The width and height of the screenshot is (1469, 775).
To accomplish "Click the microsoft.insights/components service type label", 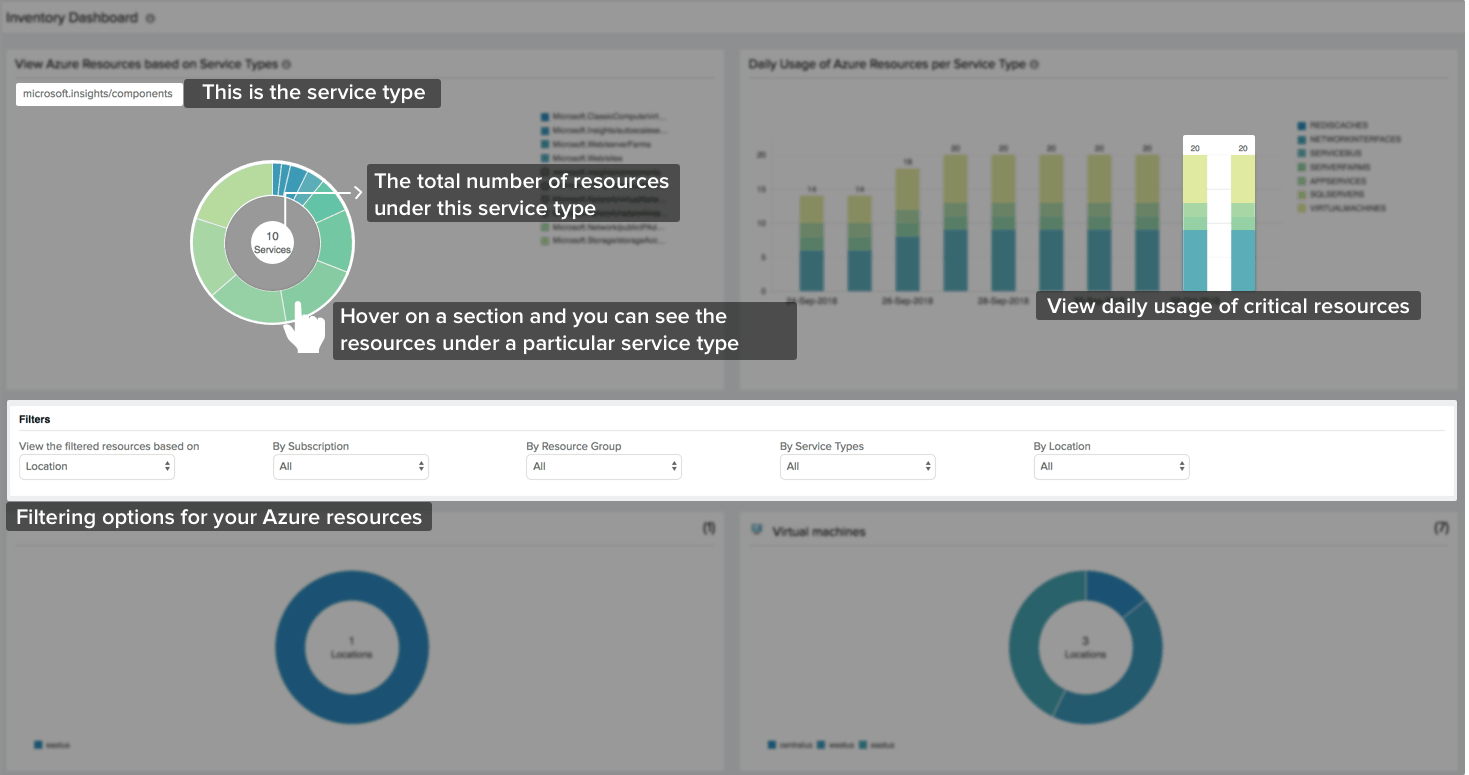I will tap(99, 94).
